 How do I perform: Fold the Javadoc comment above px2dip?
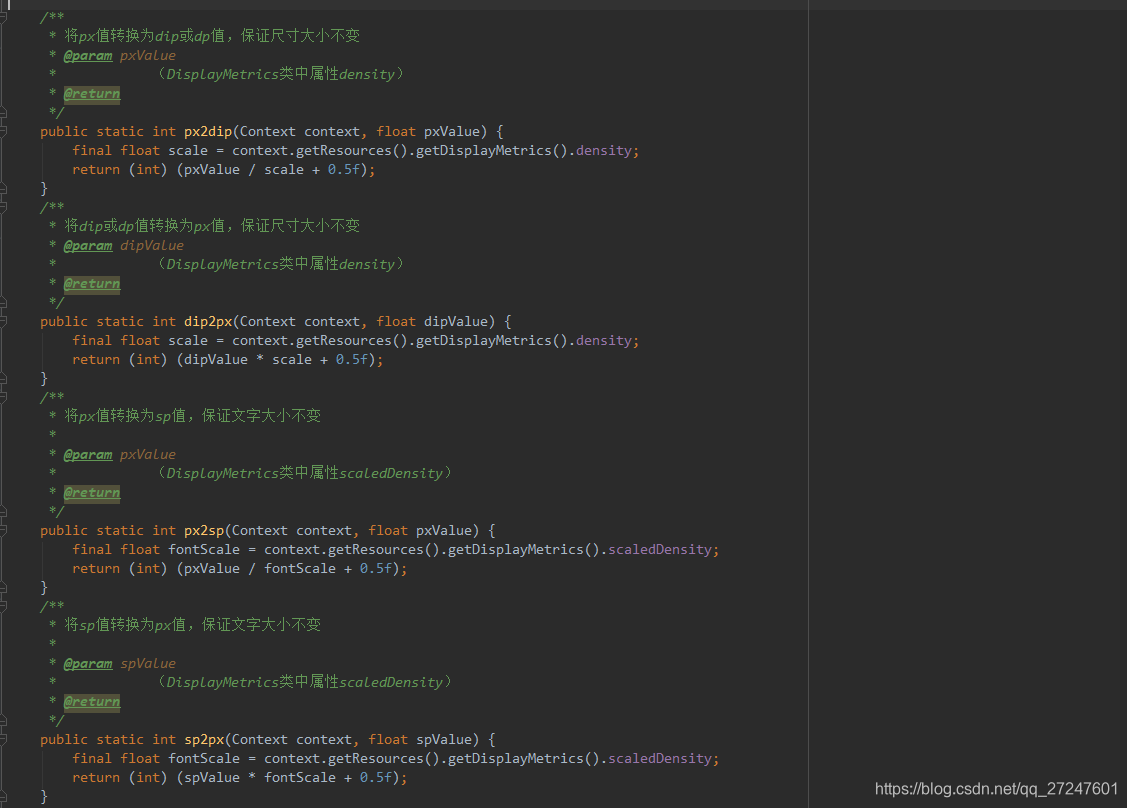click(x=3, y=17)
